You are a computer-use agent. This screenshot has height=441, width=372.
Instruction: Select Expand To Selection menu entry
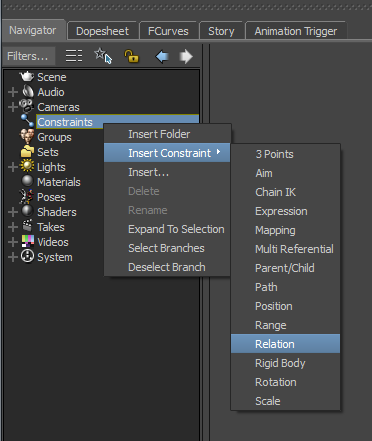(167, 229)
